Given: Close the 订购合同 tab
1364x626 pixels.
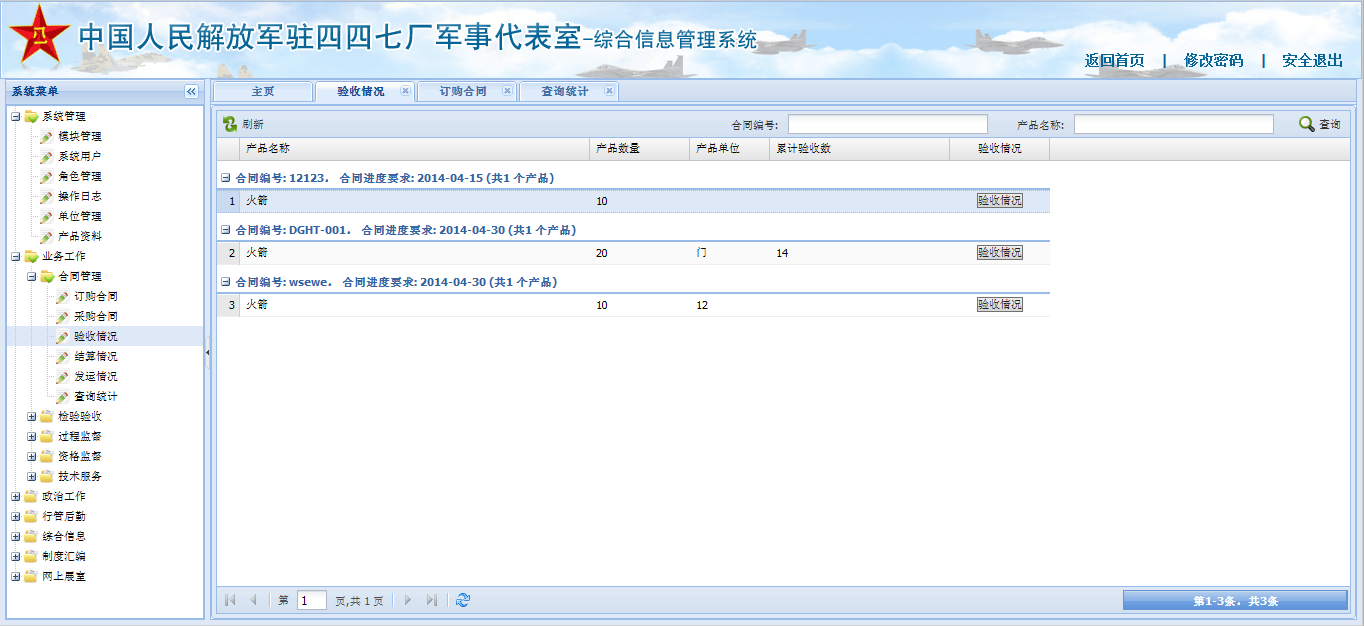Looking at the screenshot, I should [507, 91].
